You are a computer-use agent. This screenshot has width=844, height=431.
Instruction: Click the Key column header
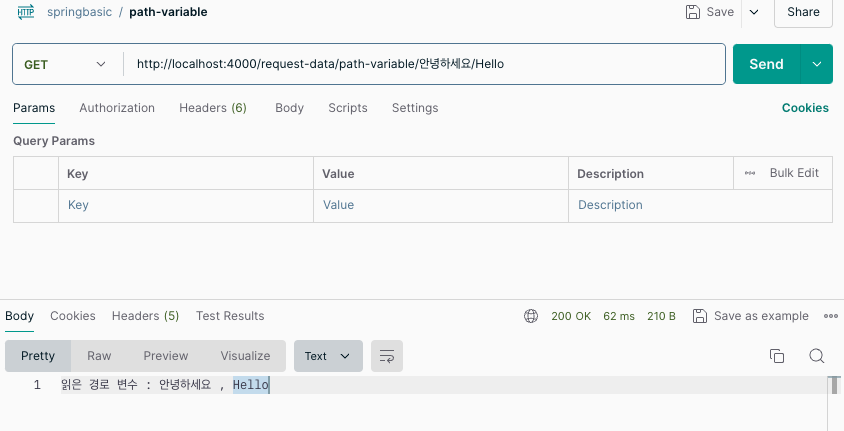click(78, 174)
